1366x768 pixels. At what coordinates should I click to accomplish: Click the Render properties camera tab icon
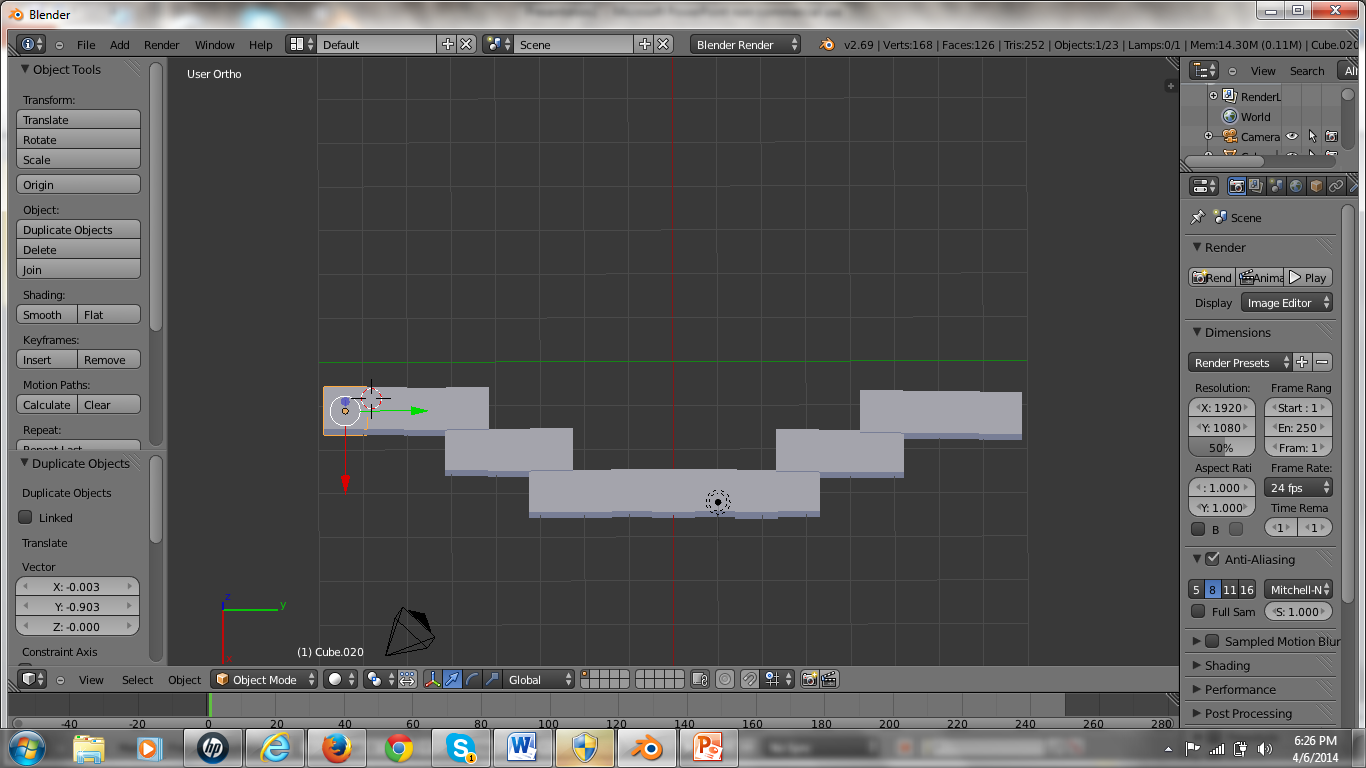point(1237,185)
